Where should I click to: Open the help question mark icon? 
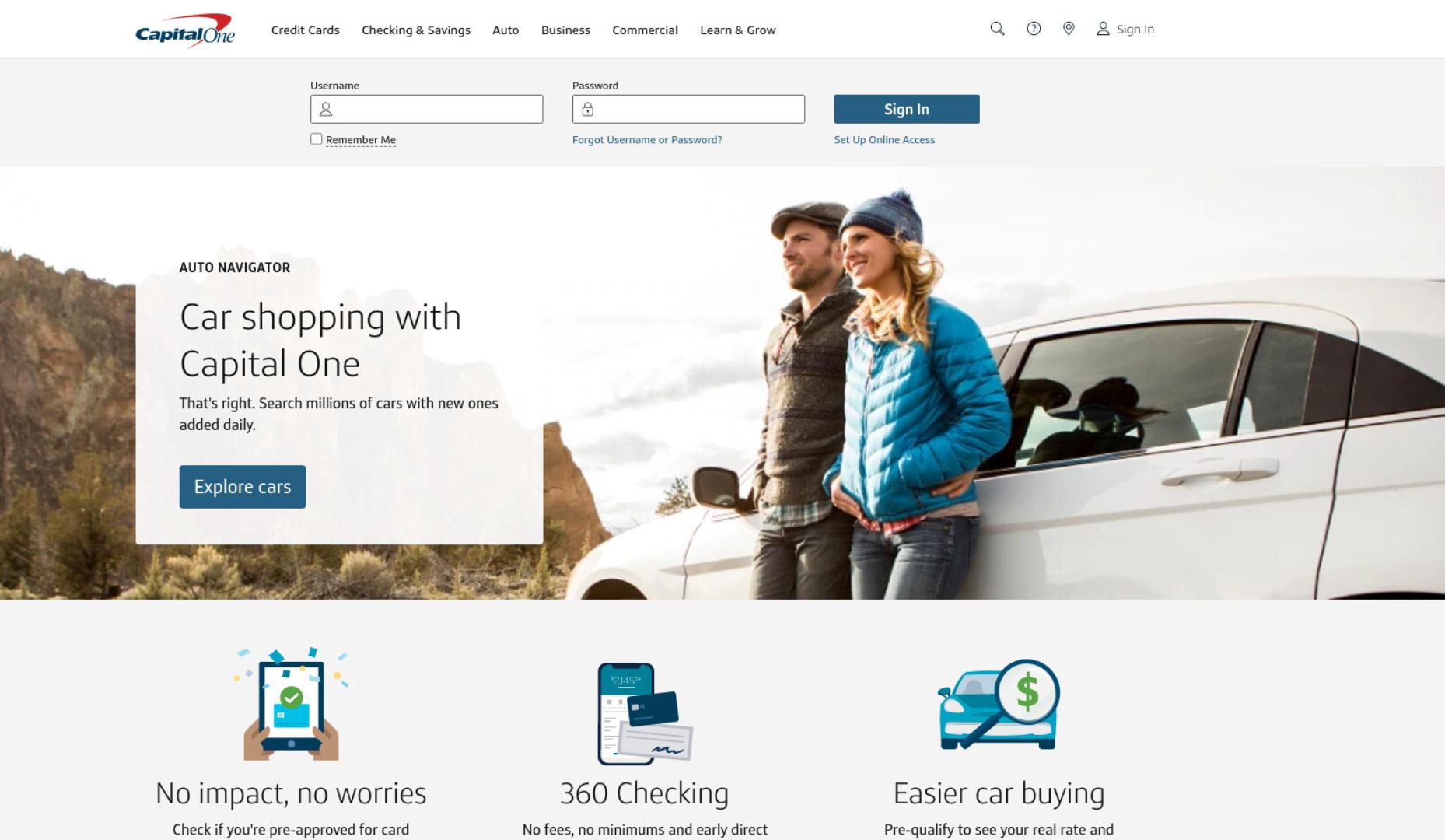[1034, 29]
